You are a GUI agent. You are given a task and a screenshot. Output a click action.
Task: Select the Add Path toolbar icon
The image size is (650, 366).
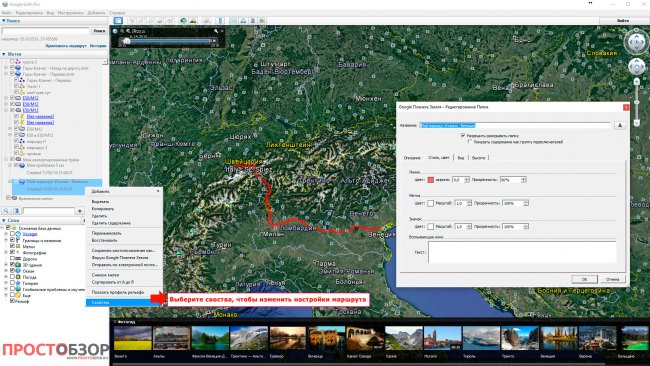tap(150, 20)
